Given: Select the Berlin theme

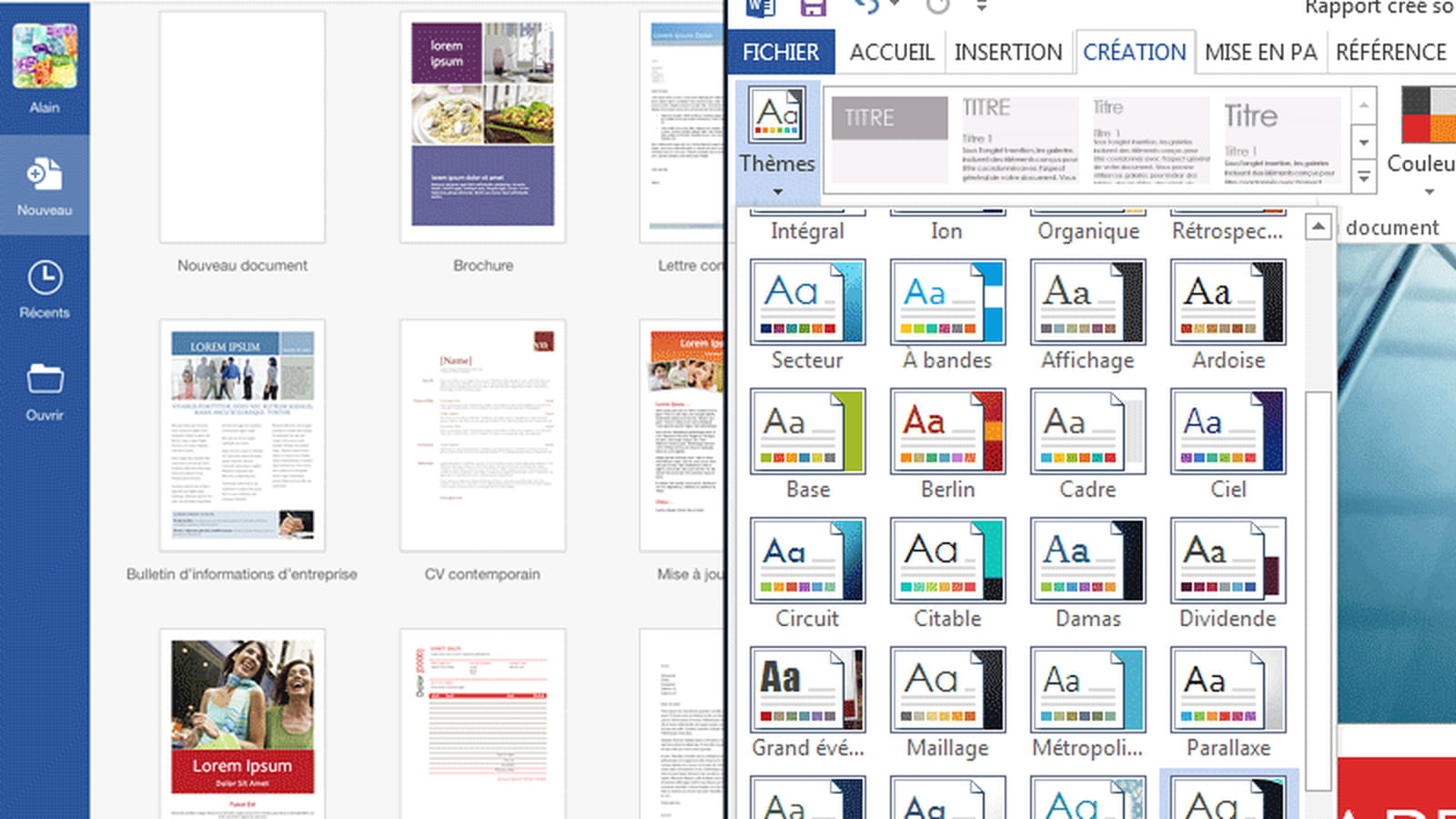Looking at the screenshot, I should pos(947,444).
